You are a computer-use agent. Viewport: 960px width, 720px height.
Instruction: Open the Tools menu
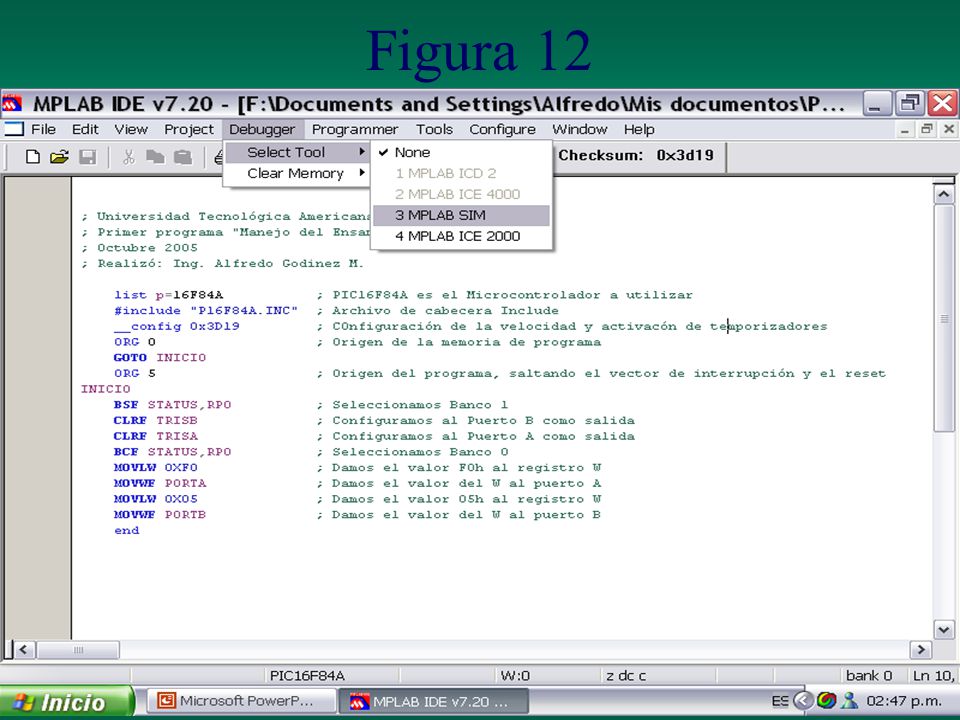pyautogui.click(x=434, y=129)
